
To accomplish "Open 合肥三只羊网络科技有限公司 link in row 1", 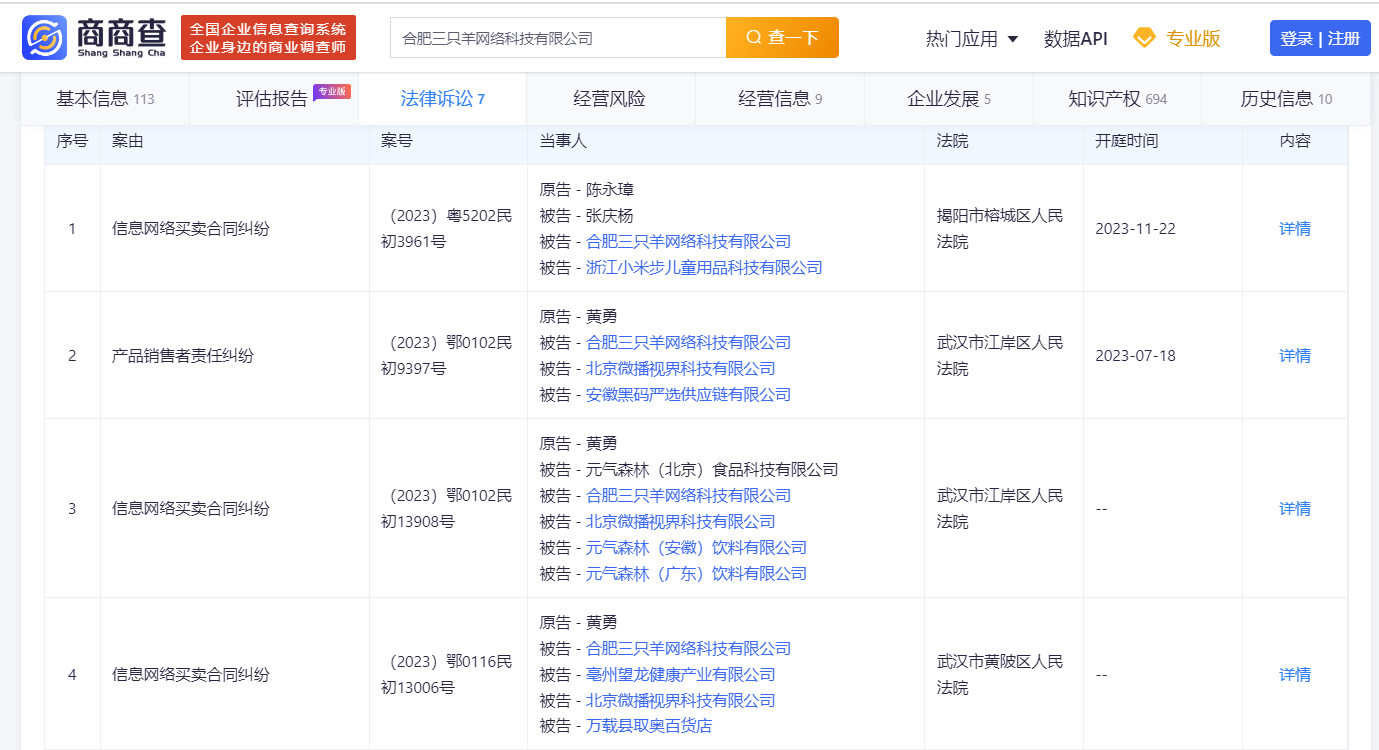I will 688,241.
